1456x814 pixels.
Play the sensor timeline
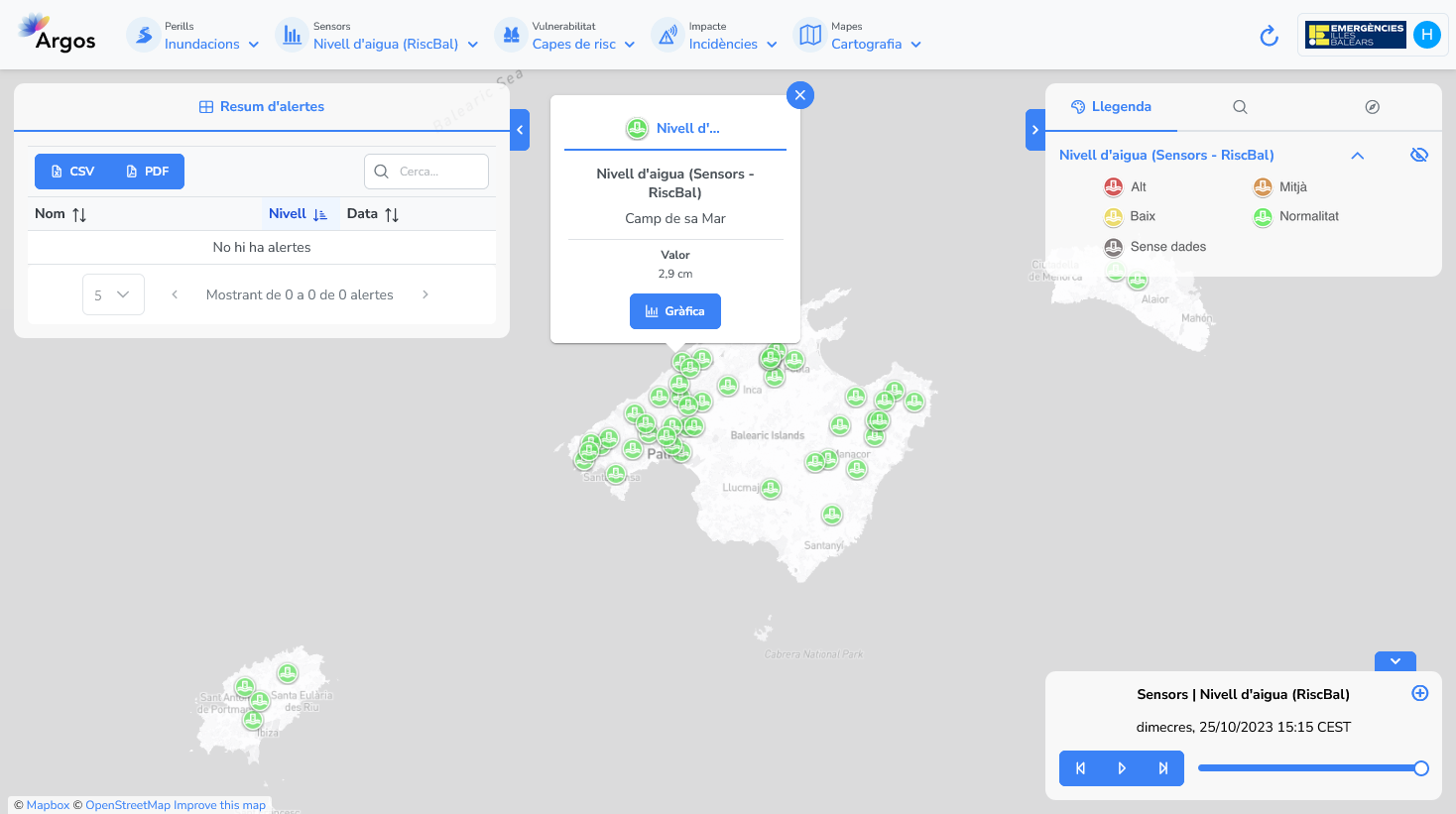coord(1122,768)
